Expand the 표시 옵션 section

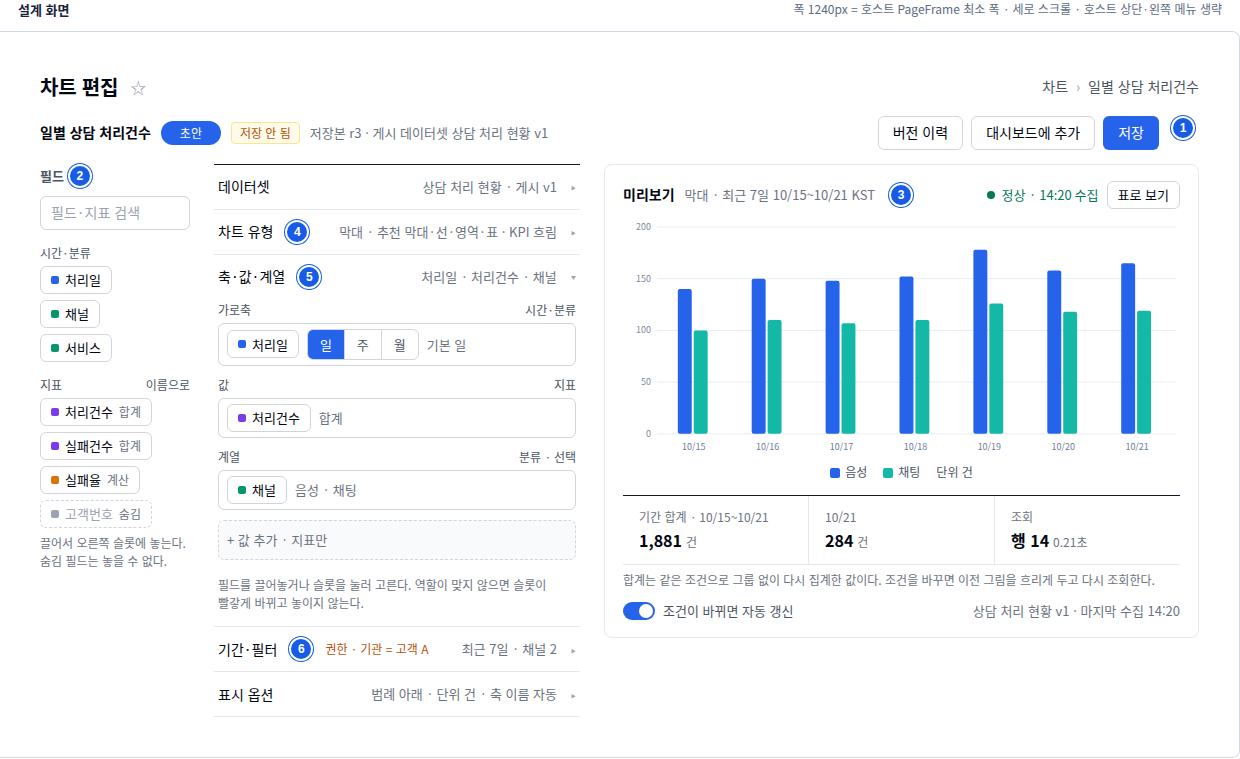pos(398,695)
